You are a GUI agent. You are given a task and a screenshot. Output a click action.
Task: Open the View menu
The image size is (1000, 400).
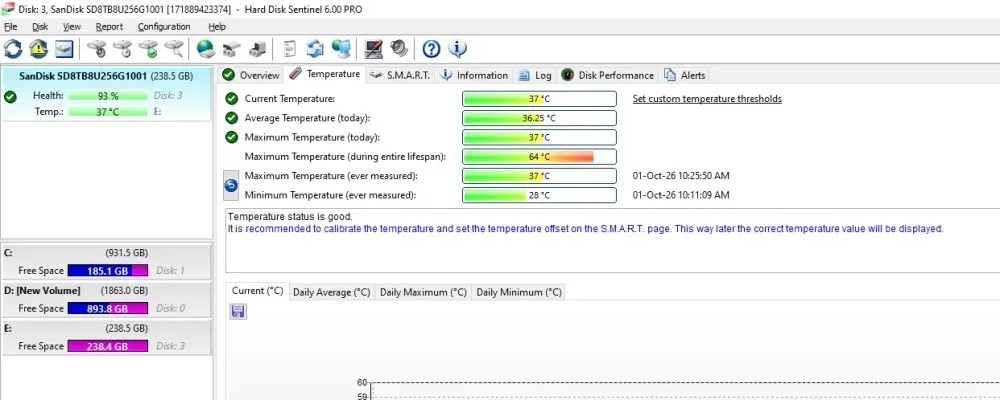tap(72, 27)
